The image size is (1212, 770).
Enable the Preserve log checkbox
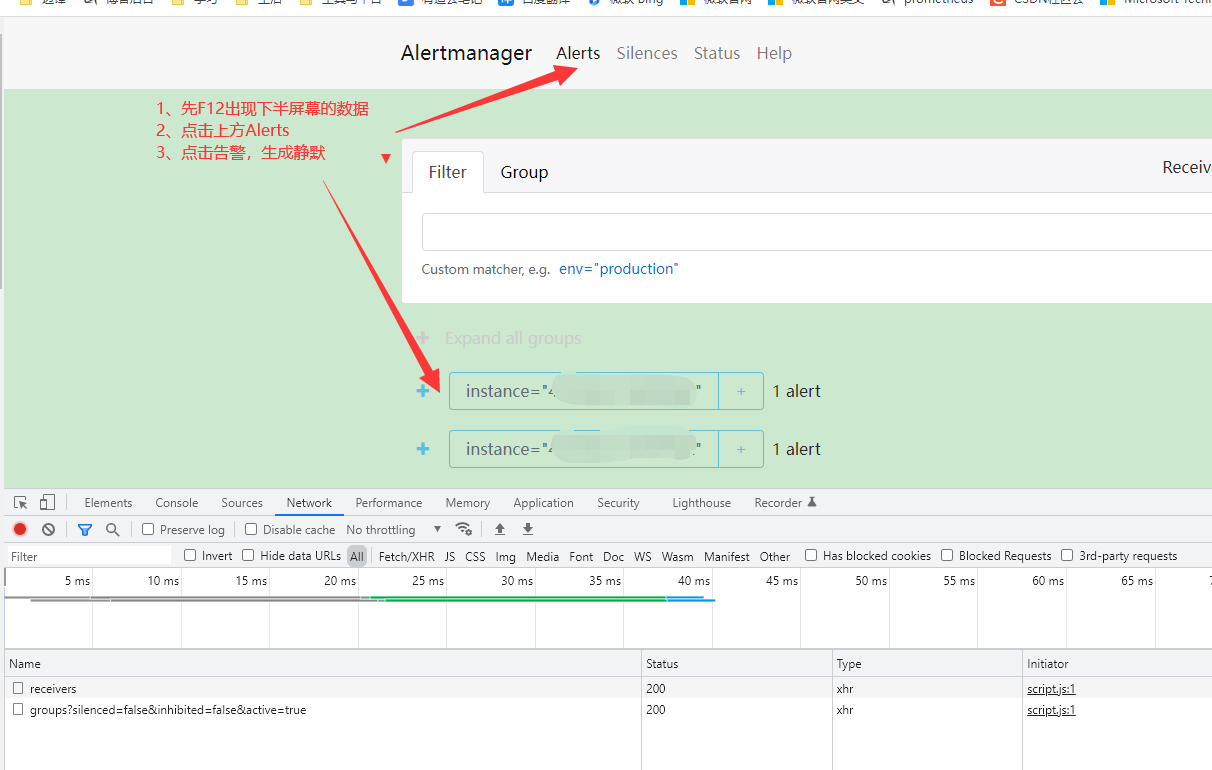point(148,529)
